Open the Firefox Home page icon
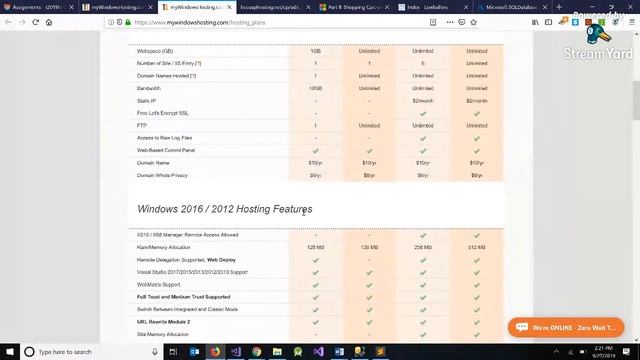640x360 pixels. coord(49,22)
